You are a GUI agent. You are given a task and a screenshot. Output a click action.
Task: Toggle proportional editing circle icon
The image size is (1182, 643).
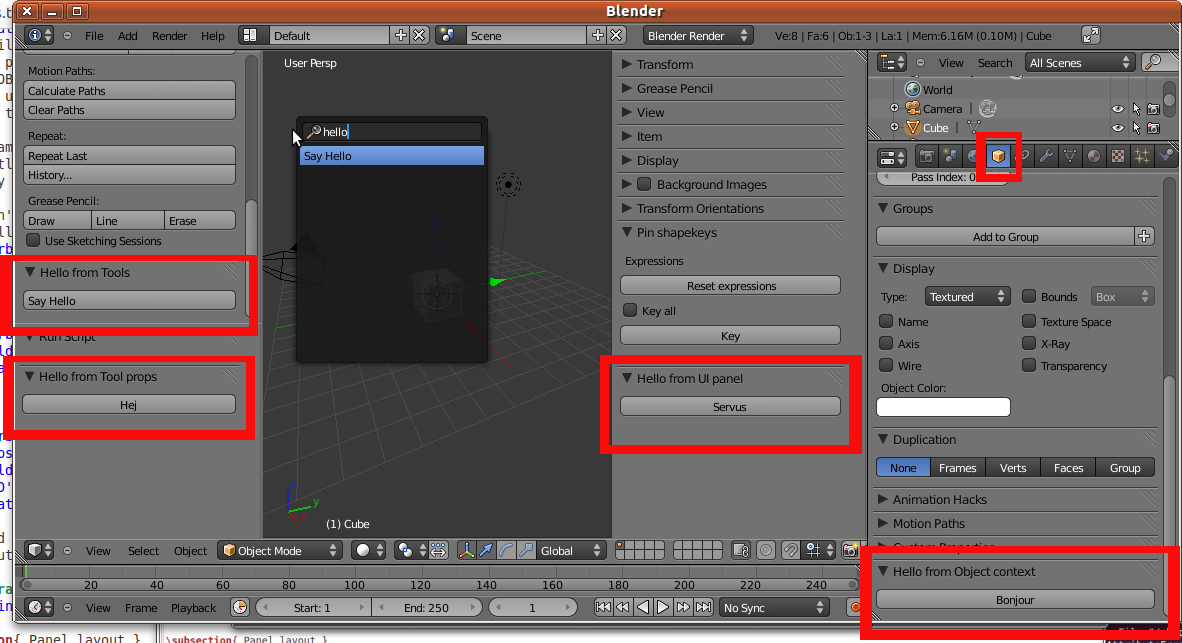pos(766,551)
